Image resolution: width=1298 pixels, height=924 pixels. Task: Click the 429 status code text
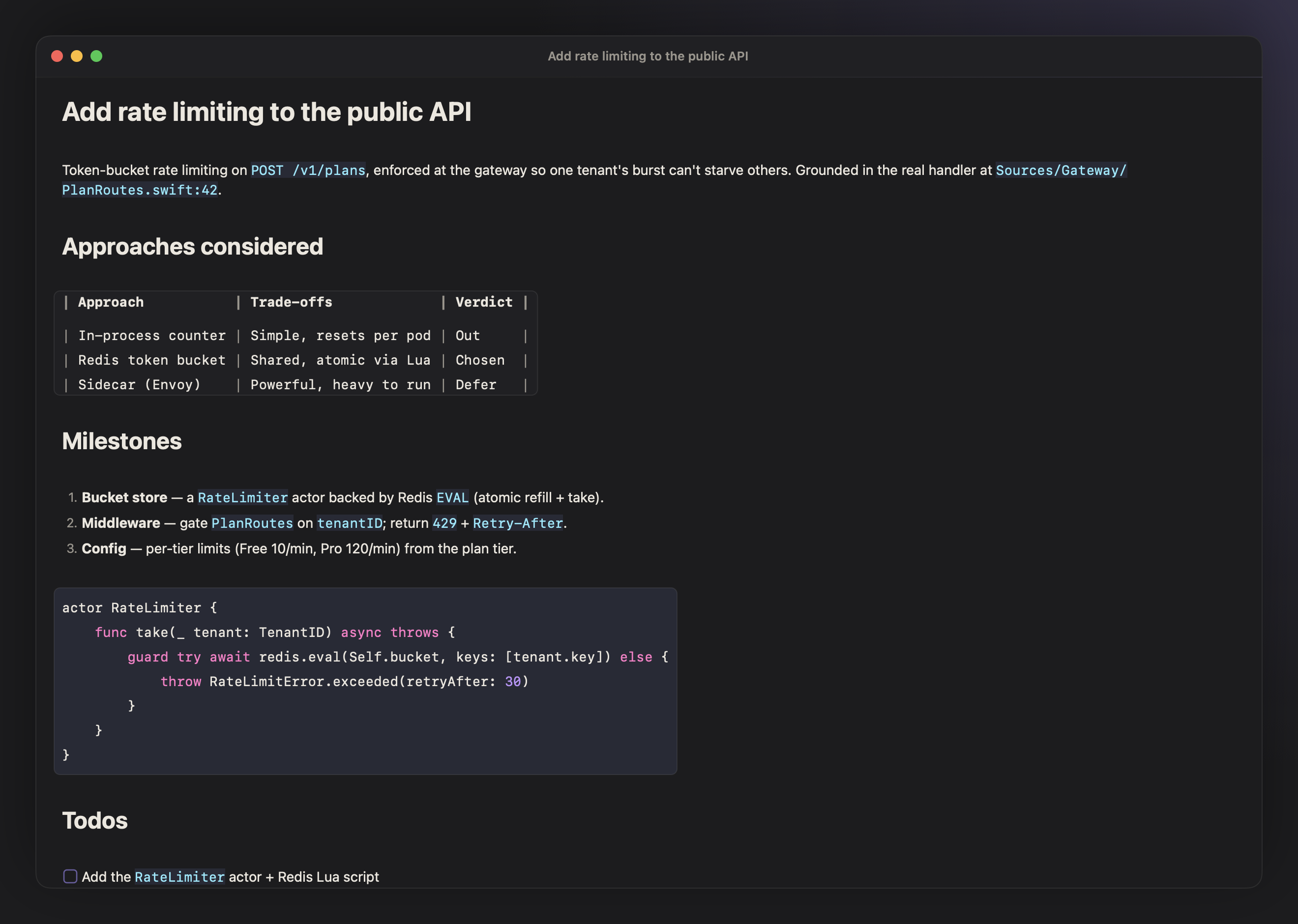click(x=444, y=523)
